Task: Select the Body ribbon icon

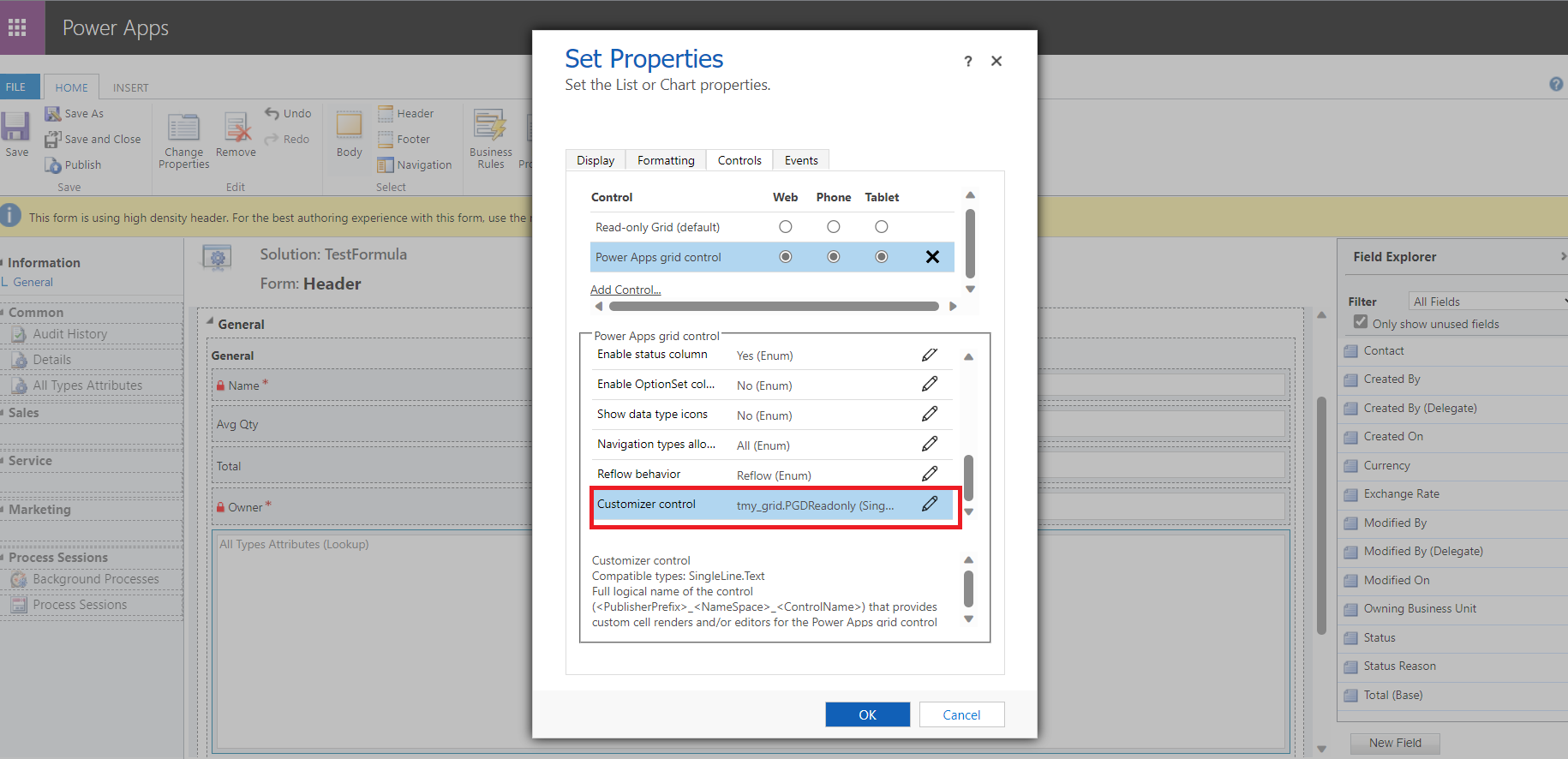Action: pos(349,125)
